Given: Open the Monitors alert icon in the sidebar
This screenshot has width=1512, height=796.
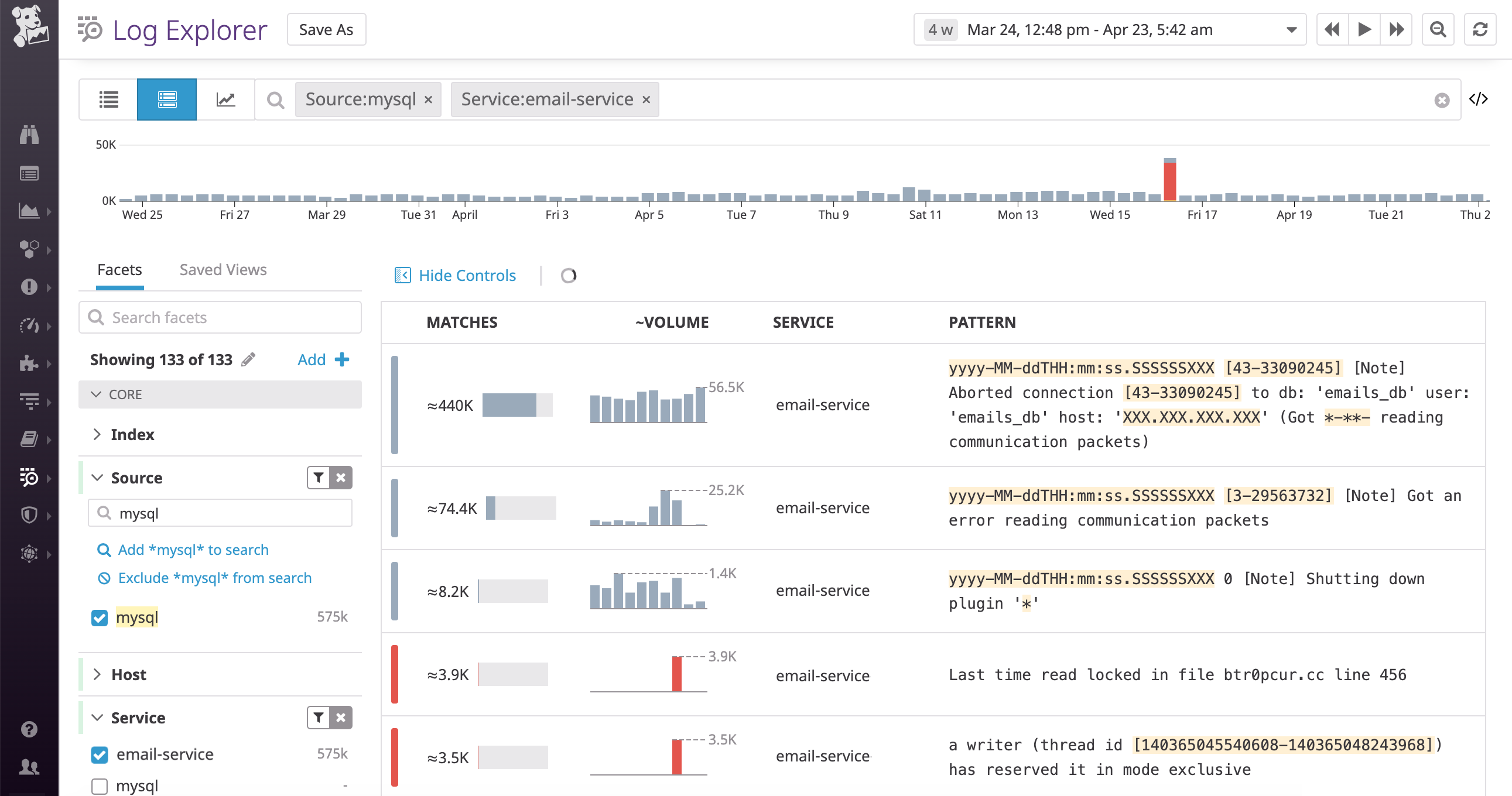Looking at the screenshot, I should pos(29,287).
